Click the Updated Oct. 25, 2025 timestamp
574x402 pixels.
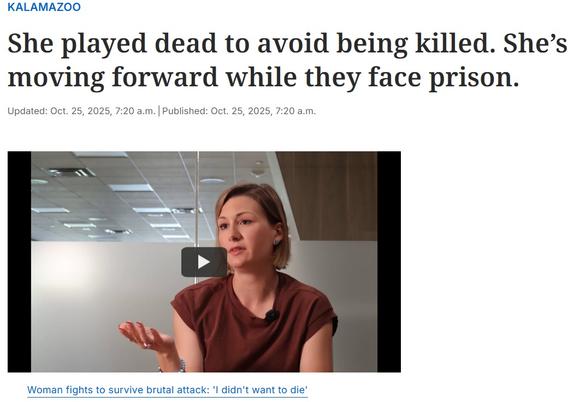[82, 111]
